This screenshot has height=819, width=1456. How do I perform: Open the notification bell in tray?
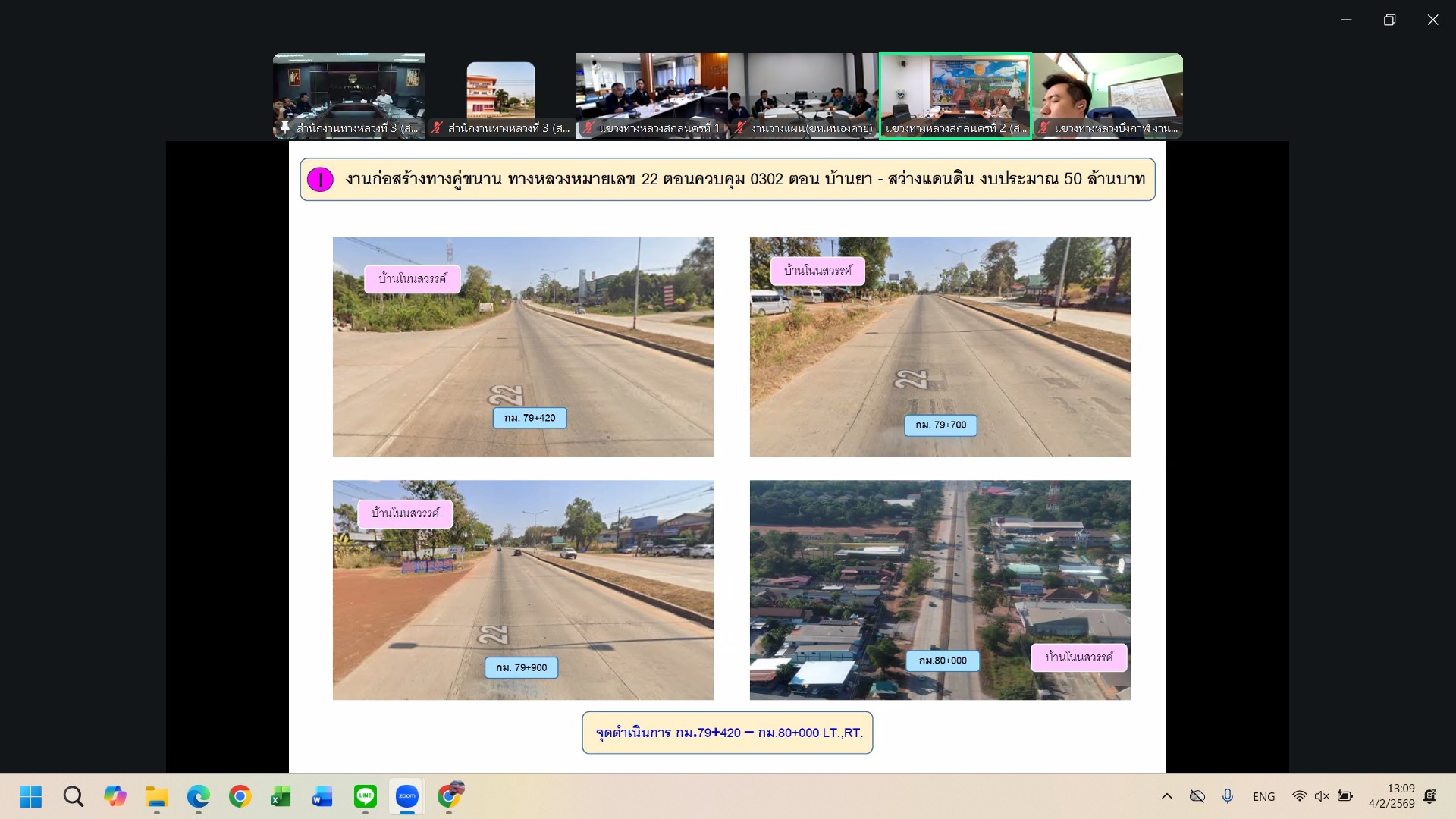pyautogui.click(x=1430, y=796)
